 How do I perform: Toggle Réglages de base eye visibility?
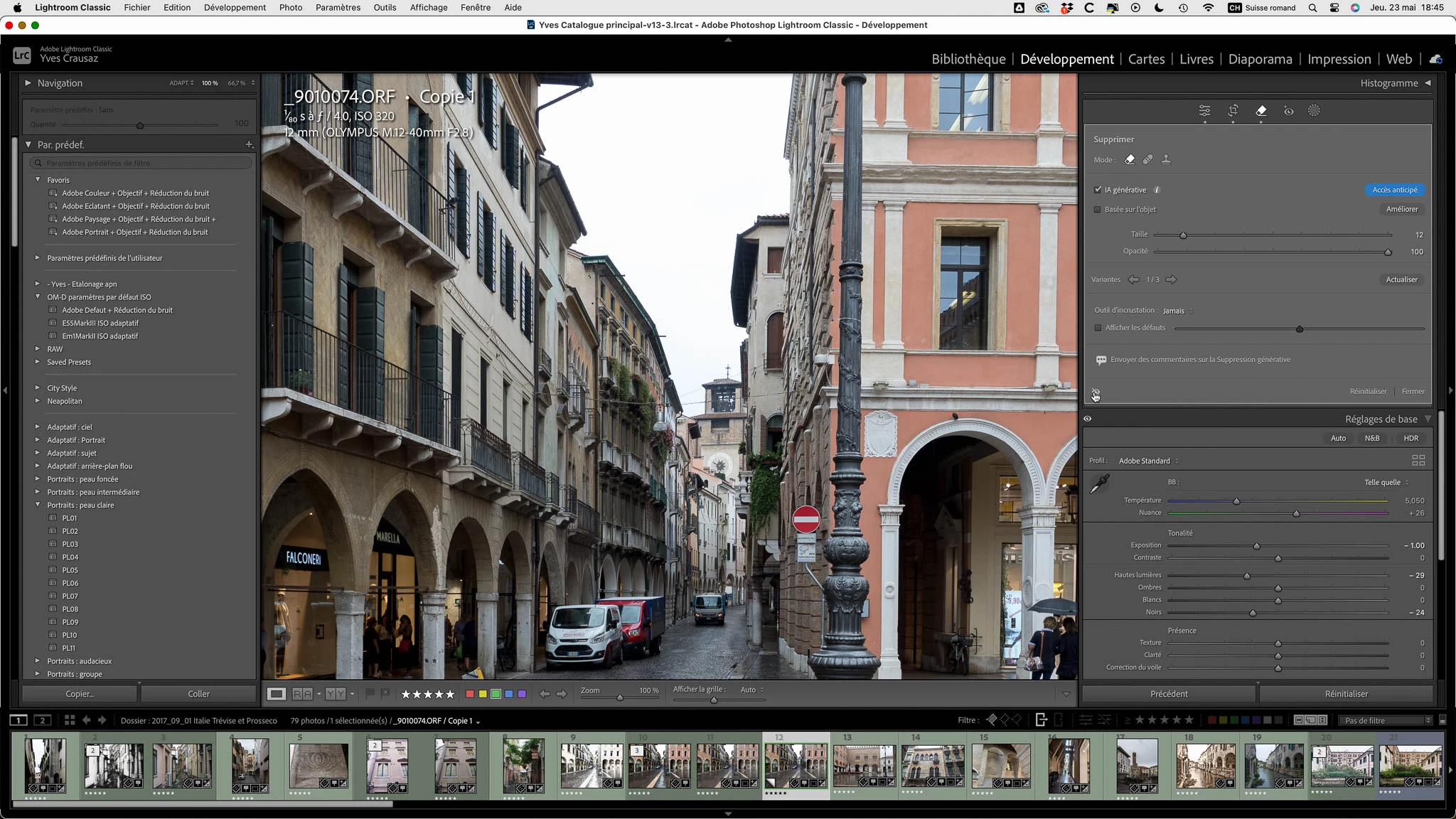click(1088, 419)
